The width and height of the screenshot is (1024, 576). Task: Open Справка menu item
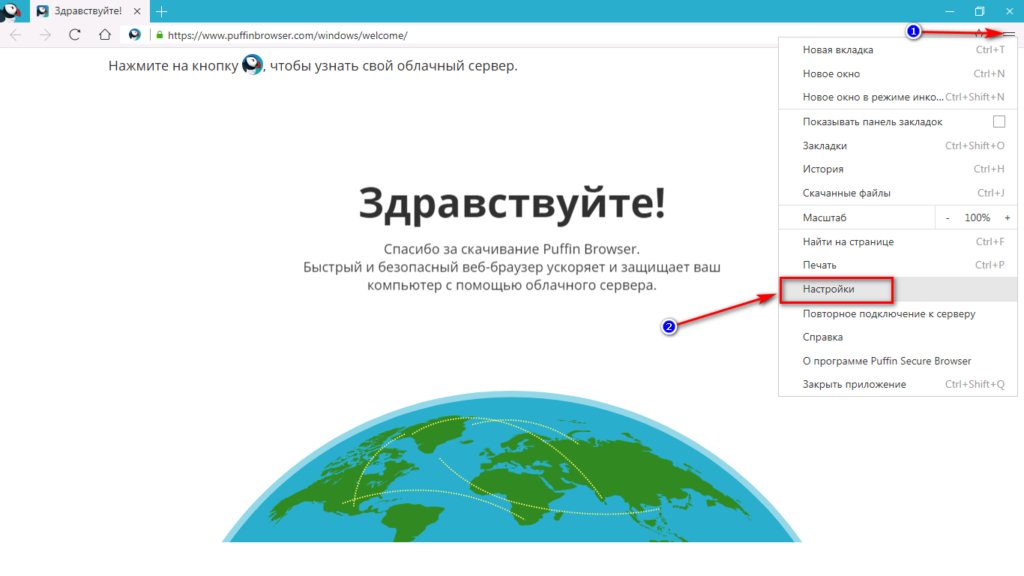pos(898,337)
